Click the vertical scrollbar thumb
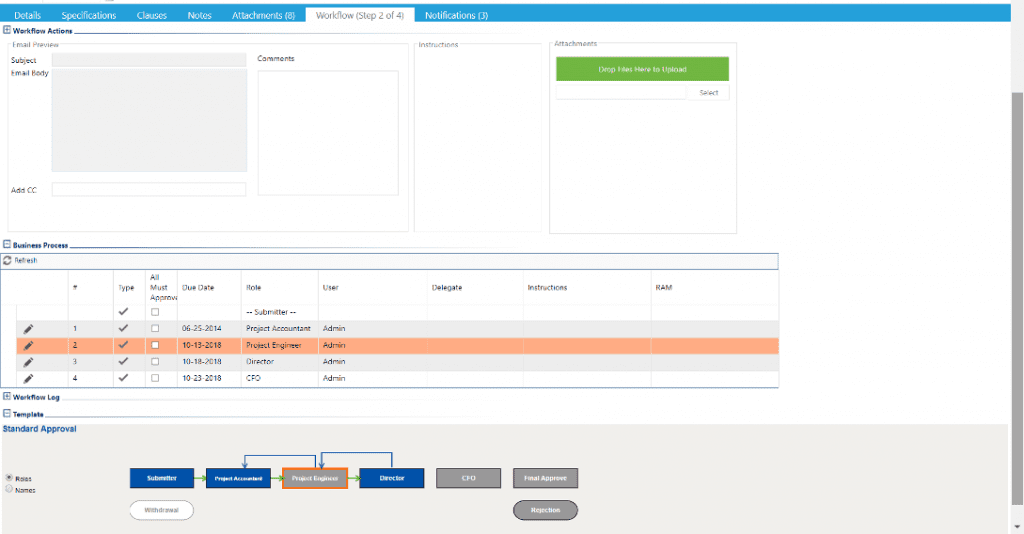This screenshot has height=534, width=1024. point(1017,298)
